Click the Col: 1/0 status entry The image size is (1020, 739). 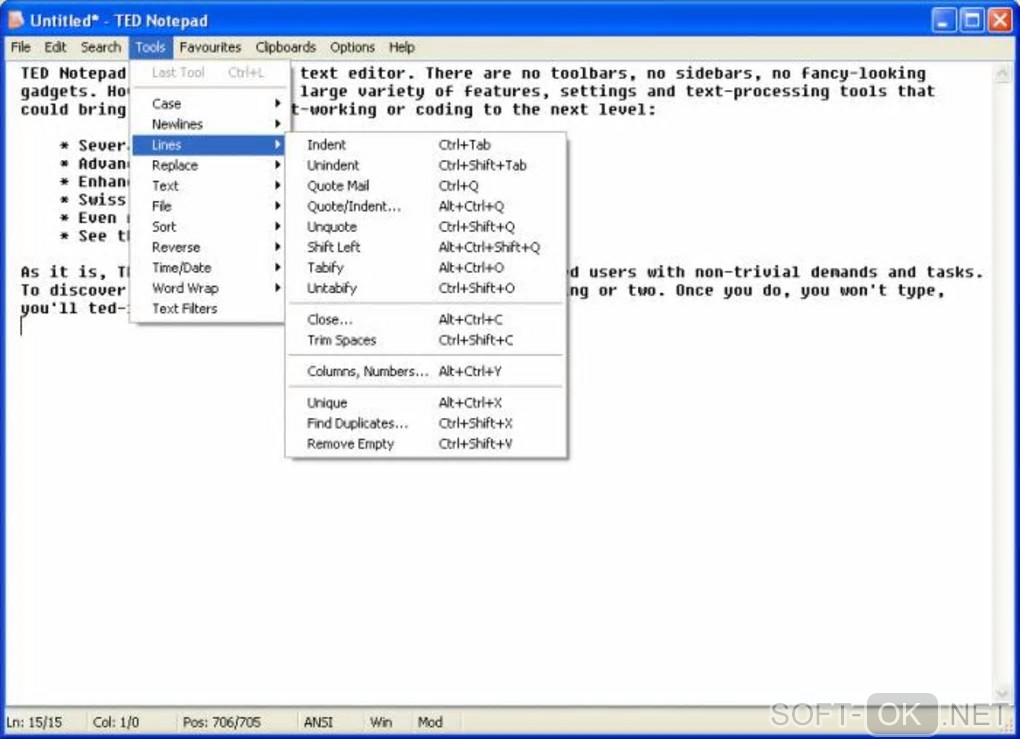pos(116,722)
